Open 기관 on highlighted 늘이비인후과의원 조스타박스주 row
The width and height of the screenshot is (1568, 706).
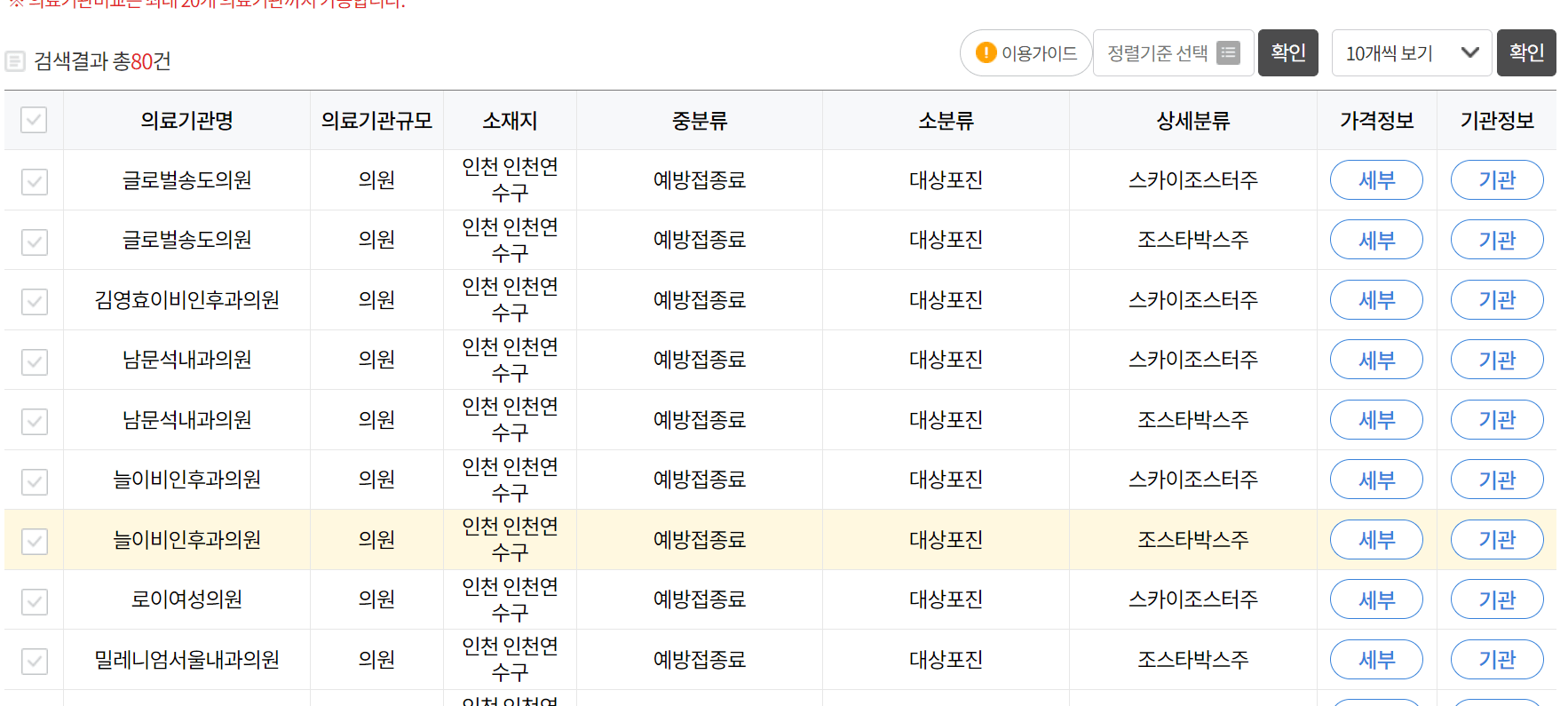[1497, 540]
